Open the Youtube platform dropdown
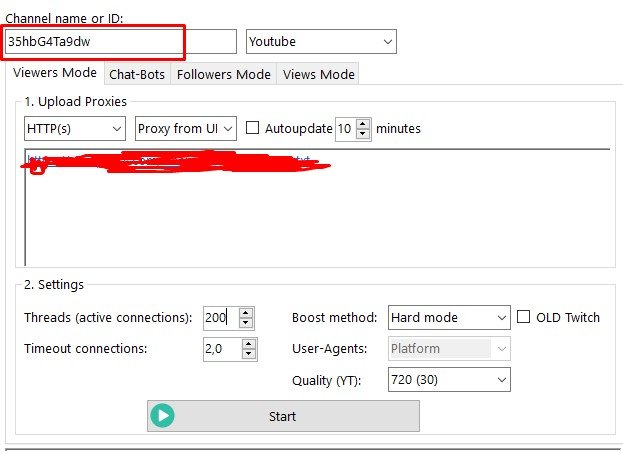 [x=321, y=42]
